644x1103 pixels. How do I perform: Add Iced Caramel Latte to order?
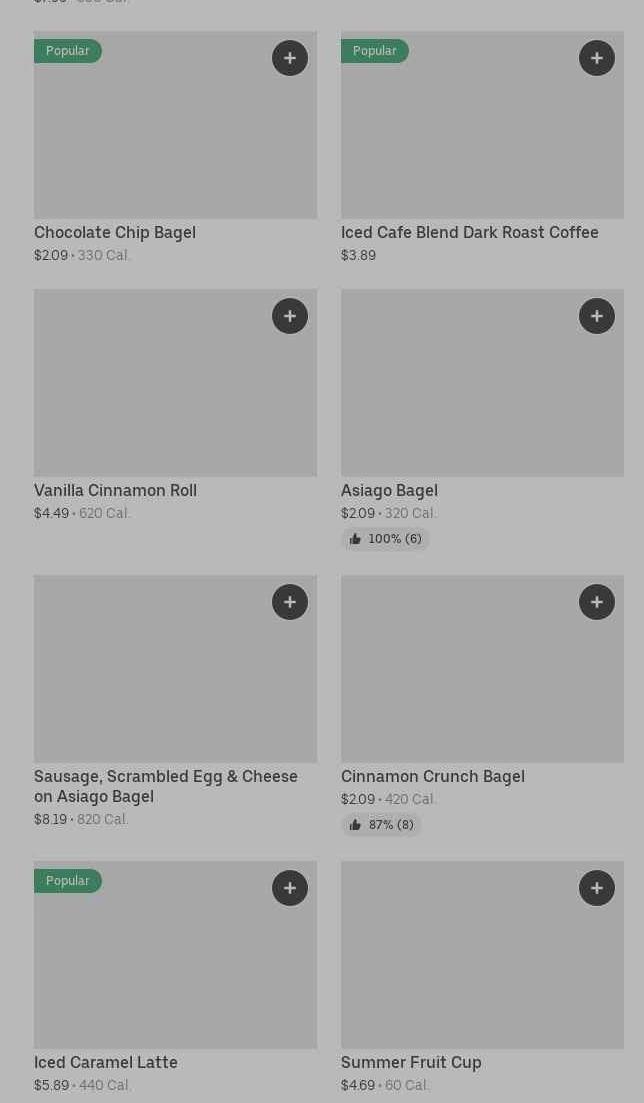click(290, 888)
